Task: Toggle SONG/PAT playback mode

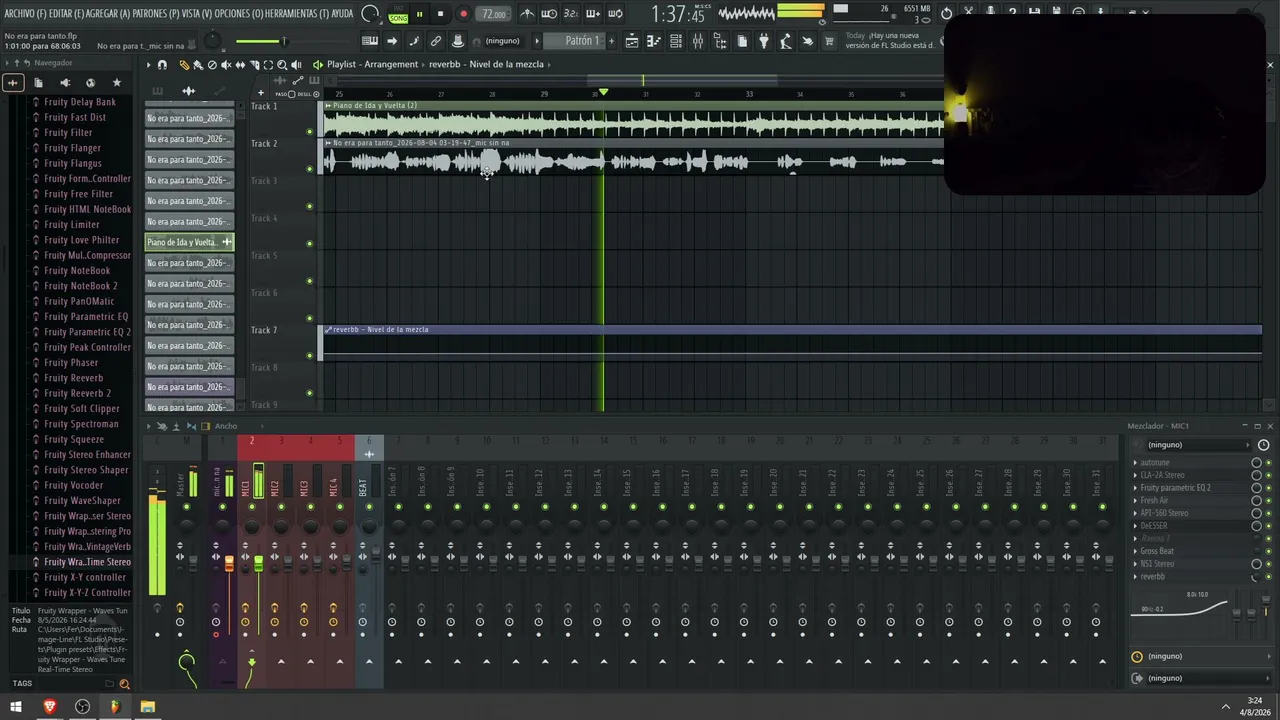Action: [x=398, y=14]
